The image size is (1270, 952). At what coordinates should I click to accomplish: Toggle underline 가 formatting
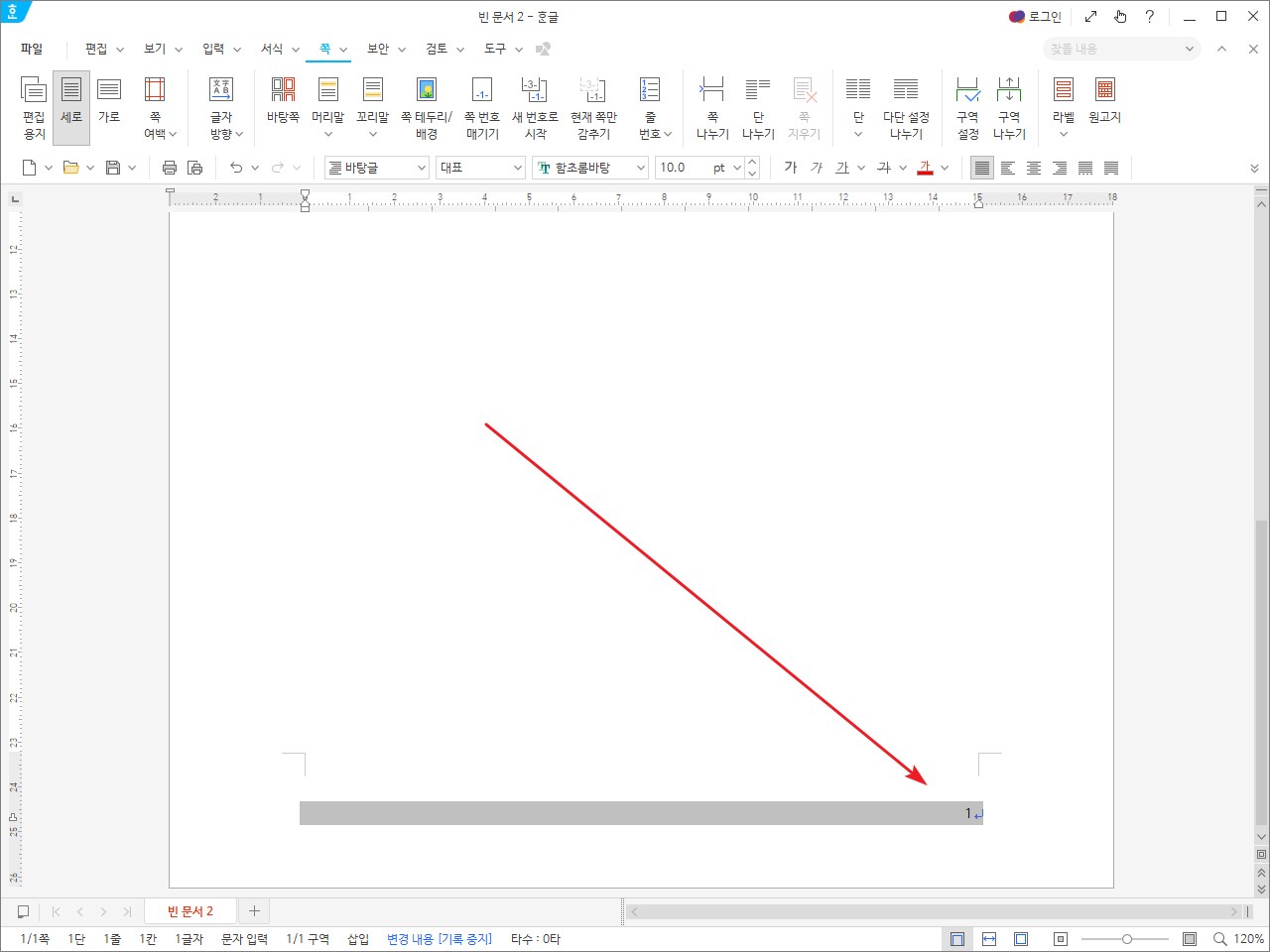pos(842,168)
